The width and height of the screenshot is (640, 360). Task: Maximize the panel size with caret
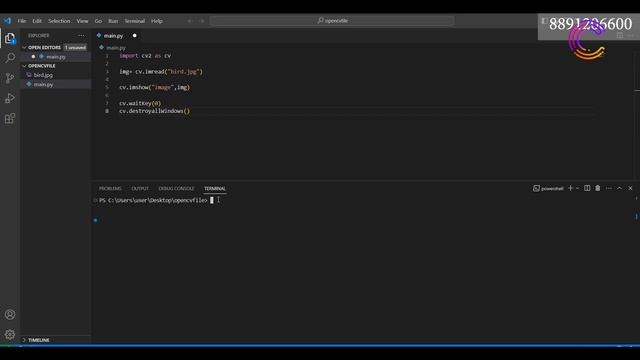pyautogui.click(x=620, y=188)
